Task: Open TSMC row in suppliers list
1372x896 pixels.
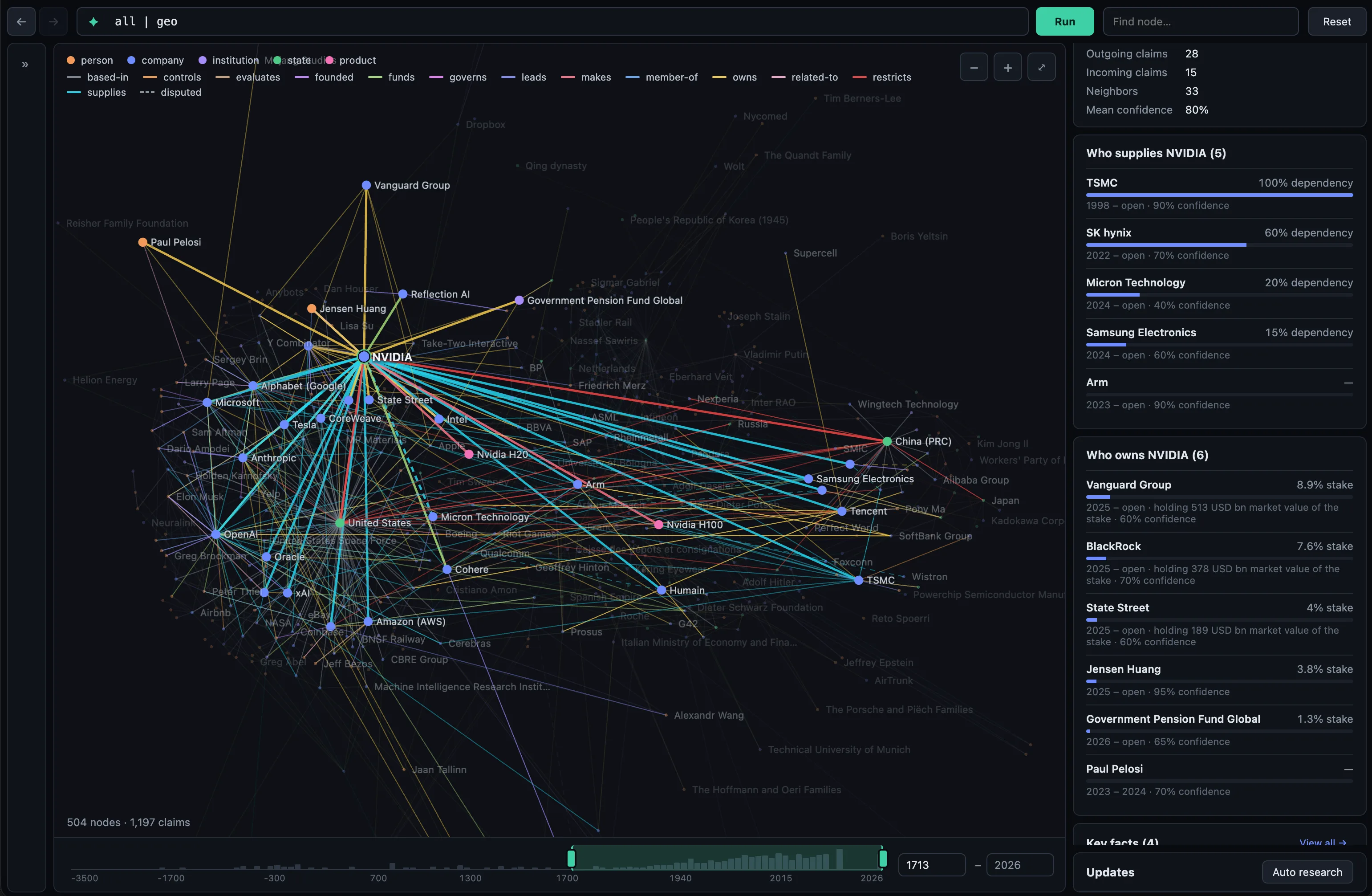Action: coord(1219,194)
